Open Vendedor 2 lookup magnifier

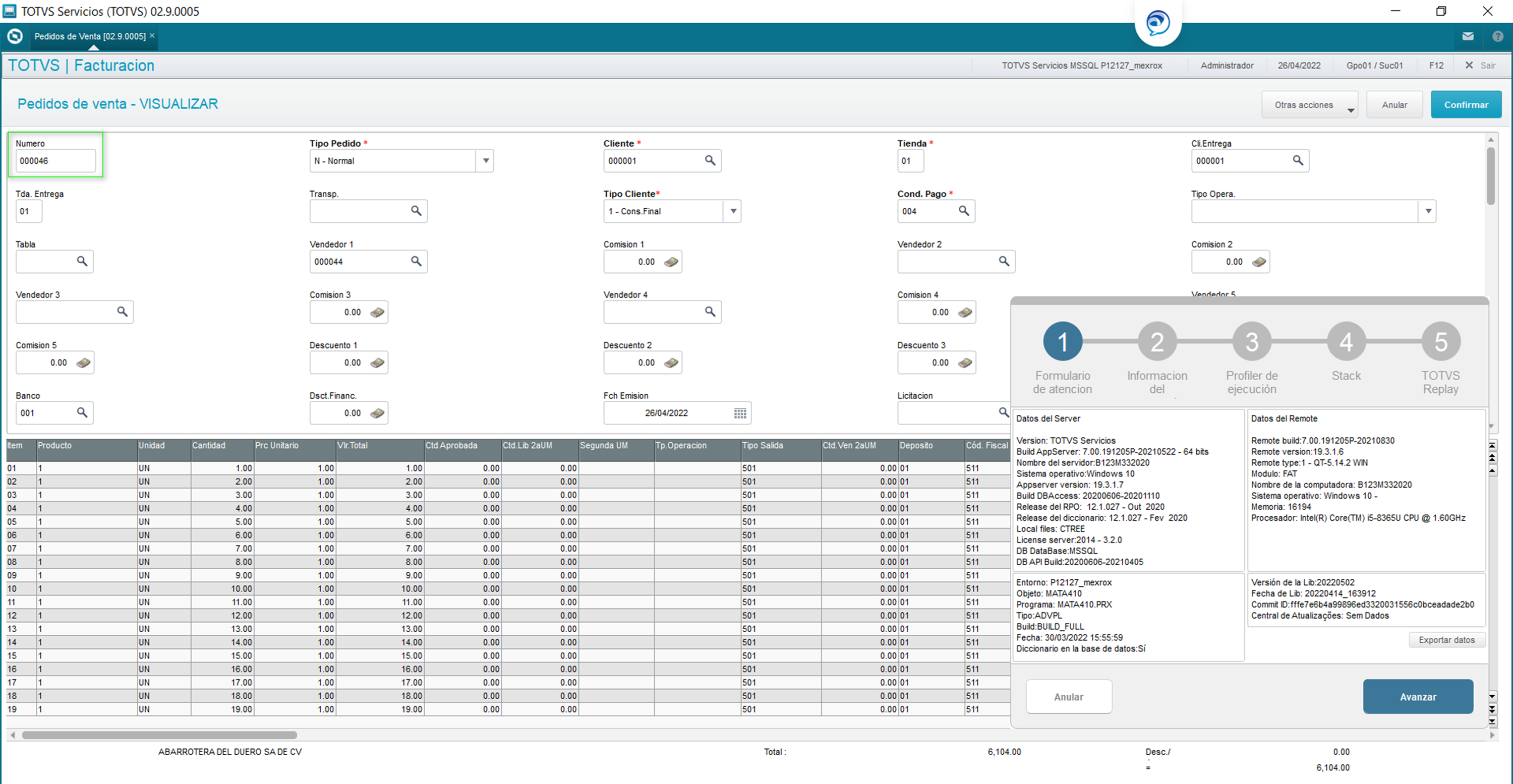click(1004, 261)
